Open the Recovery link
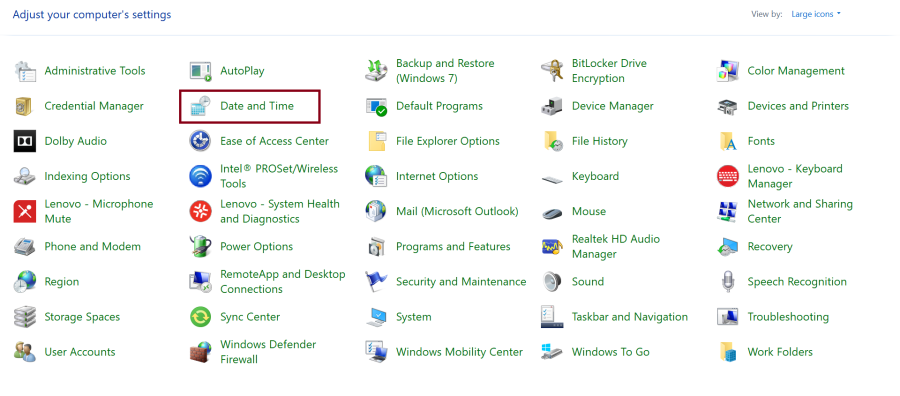Image resolution: width=900 pixels, height=396 pixels. coord(770,247)
